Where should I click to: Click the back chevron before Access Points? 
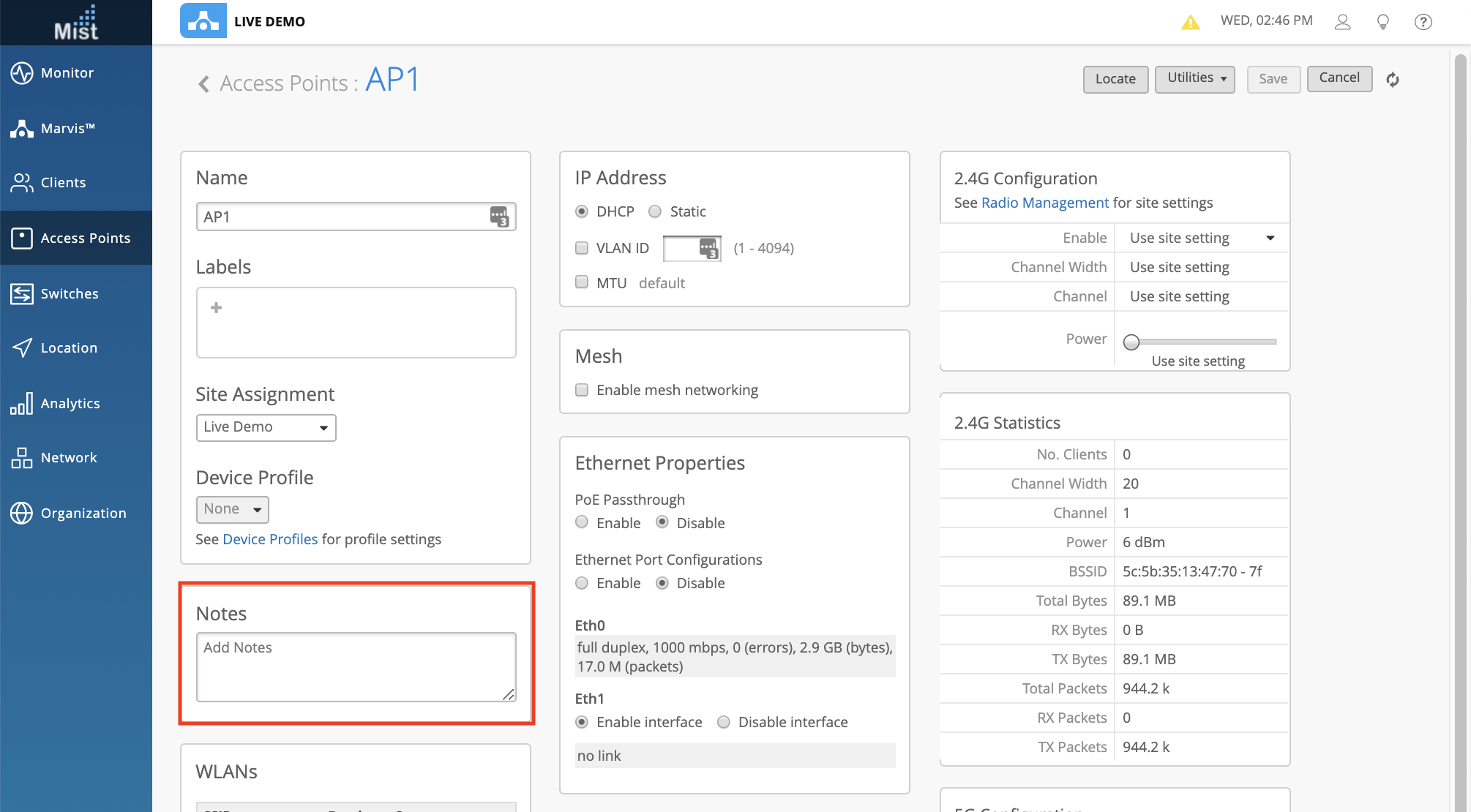(x=203, y=84)
